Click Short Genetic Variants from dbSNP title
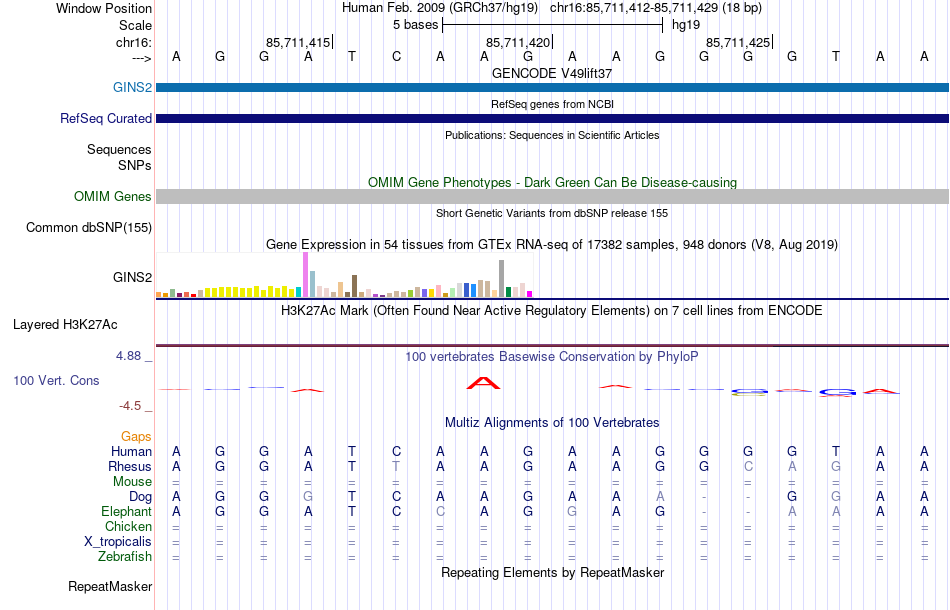 [552, 213]
